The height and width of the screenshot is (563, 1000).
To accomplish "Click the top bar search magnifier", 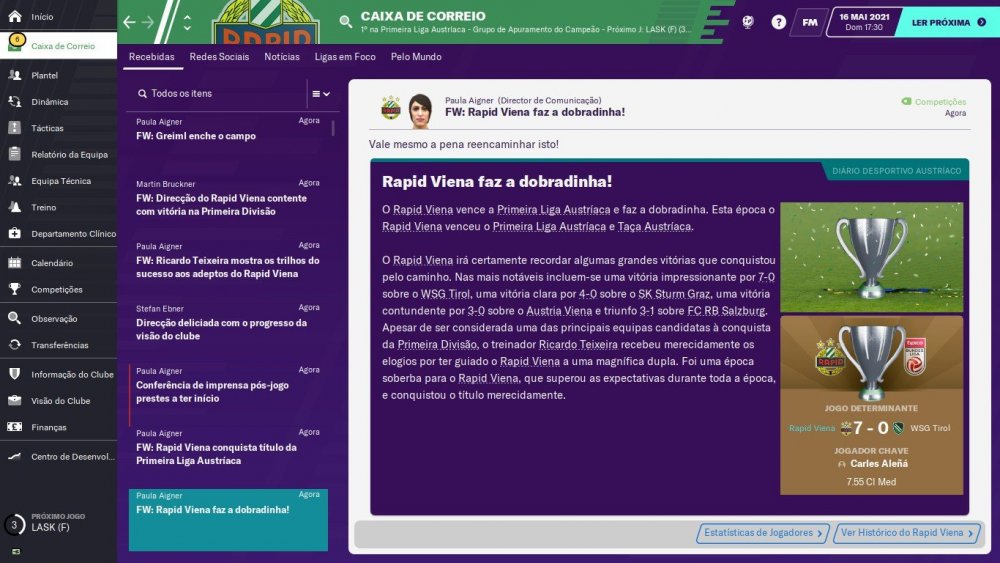I will pyautogui.click(x=345, y=22).
